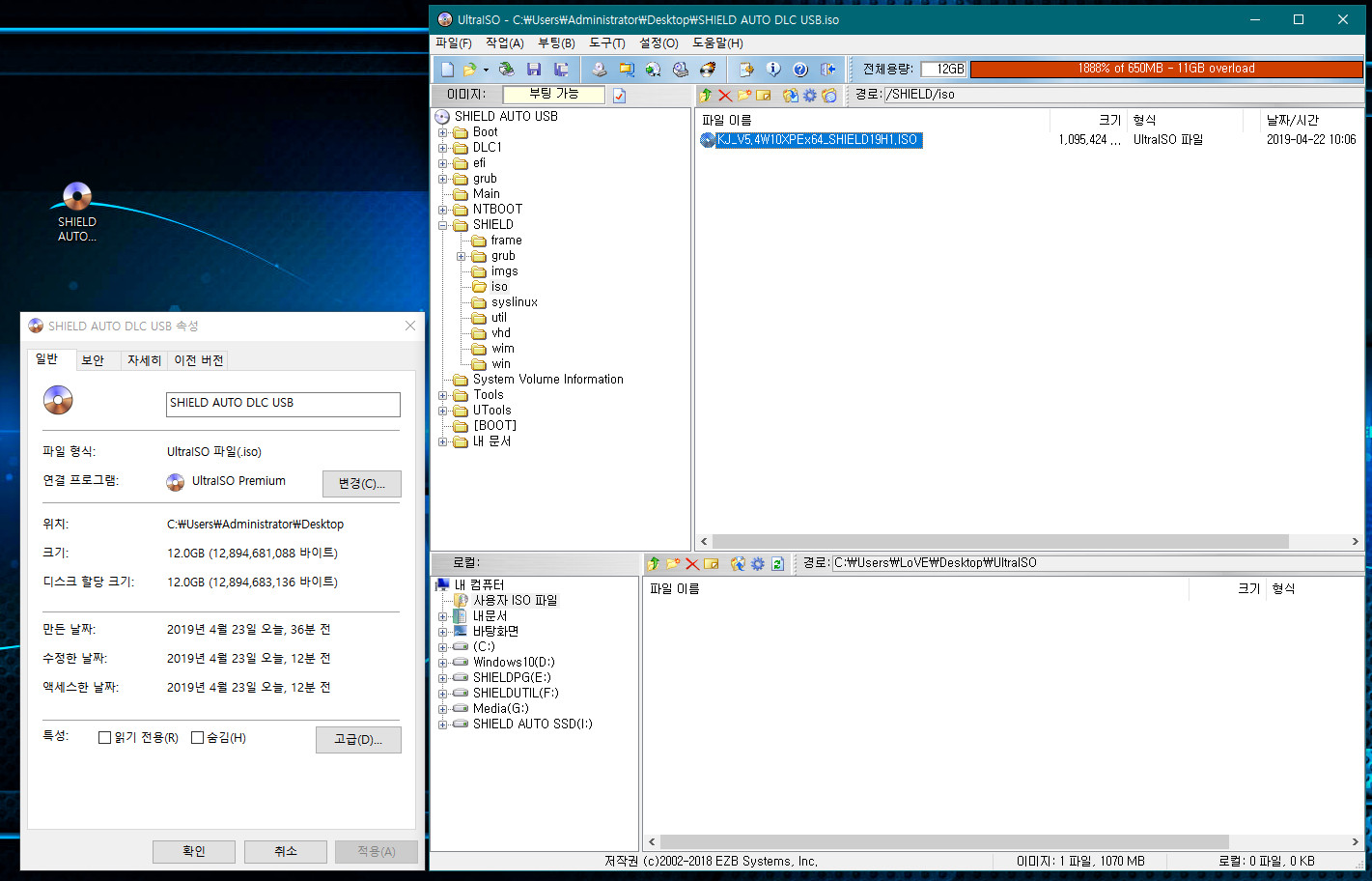Select the SHIELD AUTO desktop icon
The image size is (1372, 881).
76,212
